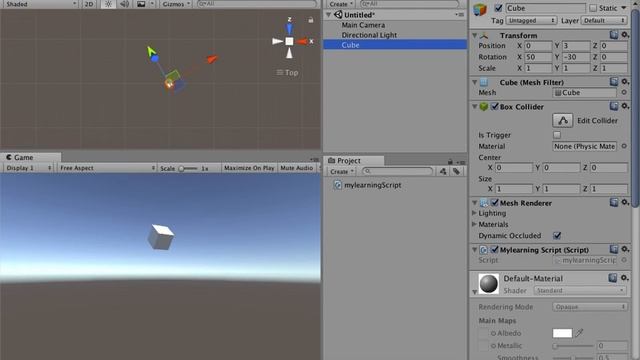
Task: Open Mylearning Script gear settings
Action: point(625,249)
